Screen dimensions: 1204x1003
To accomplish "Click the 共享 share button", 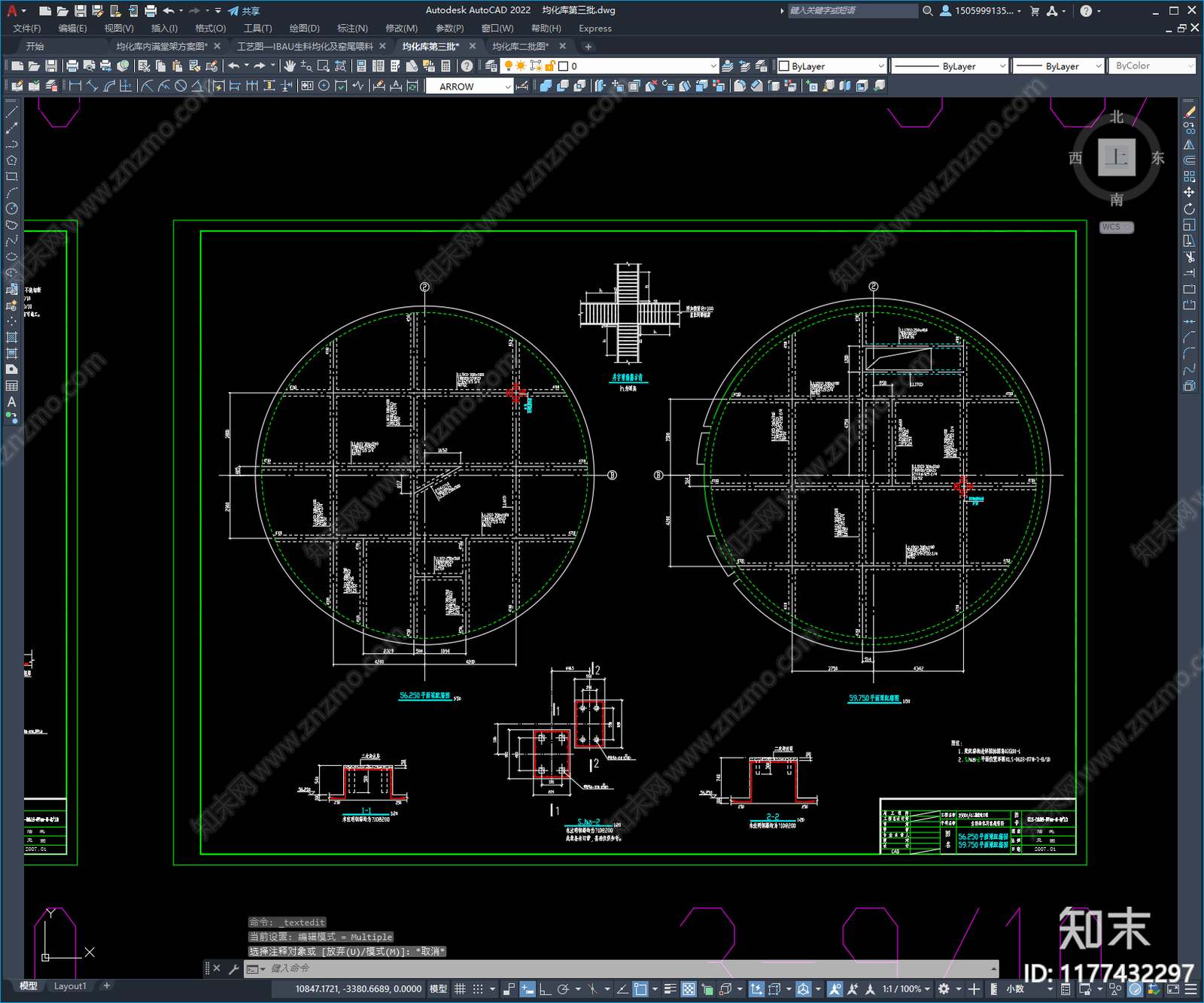I will point(245,11).
